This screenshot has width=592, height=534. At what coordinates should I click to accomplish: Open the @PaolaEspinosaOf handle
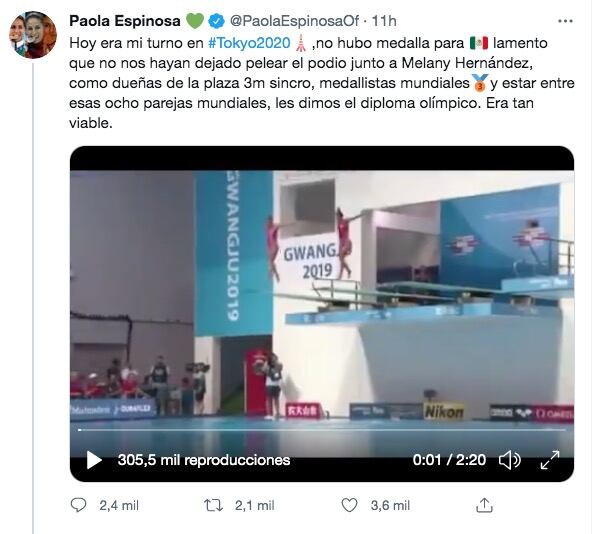point(294,21)
